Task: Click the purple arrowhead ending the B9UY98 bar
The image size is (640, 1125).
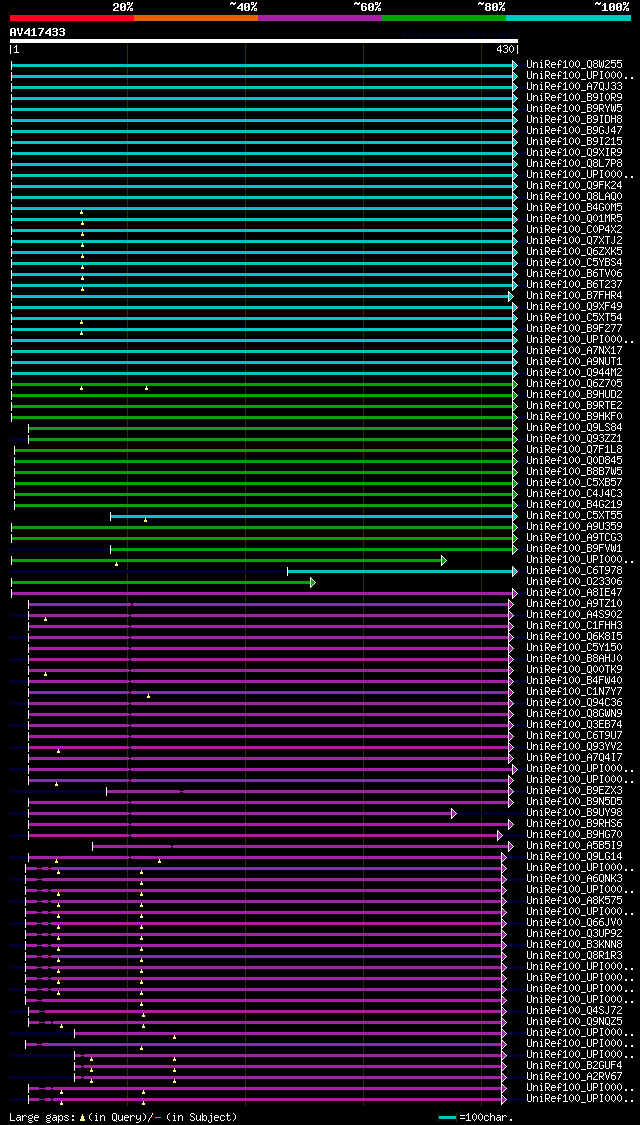Action: (x=453, y=814)
